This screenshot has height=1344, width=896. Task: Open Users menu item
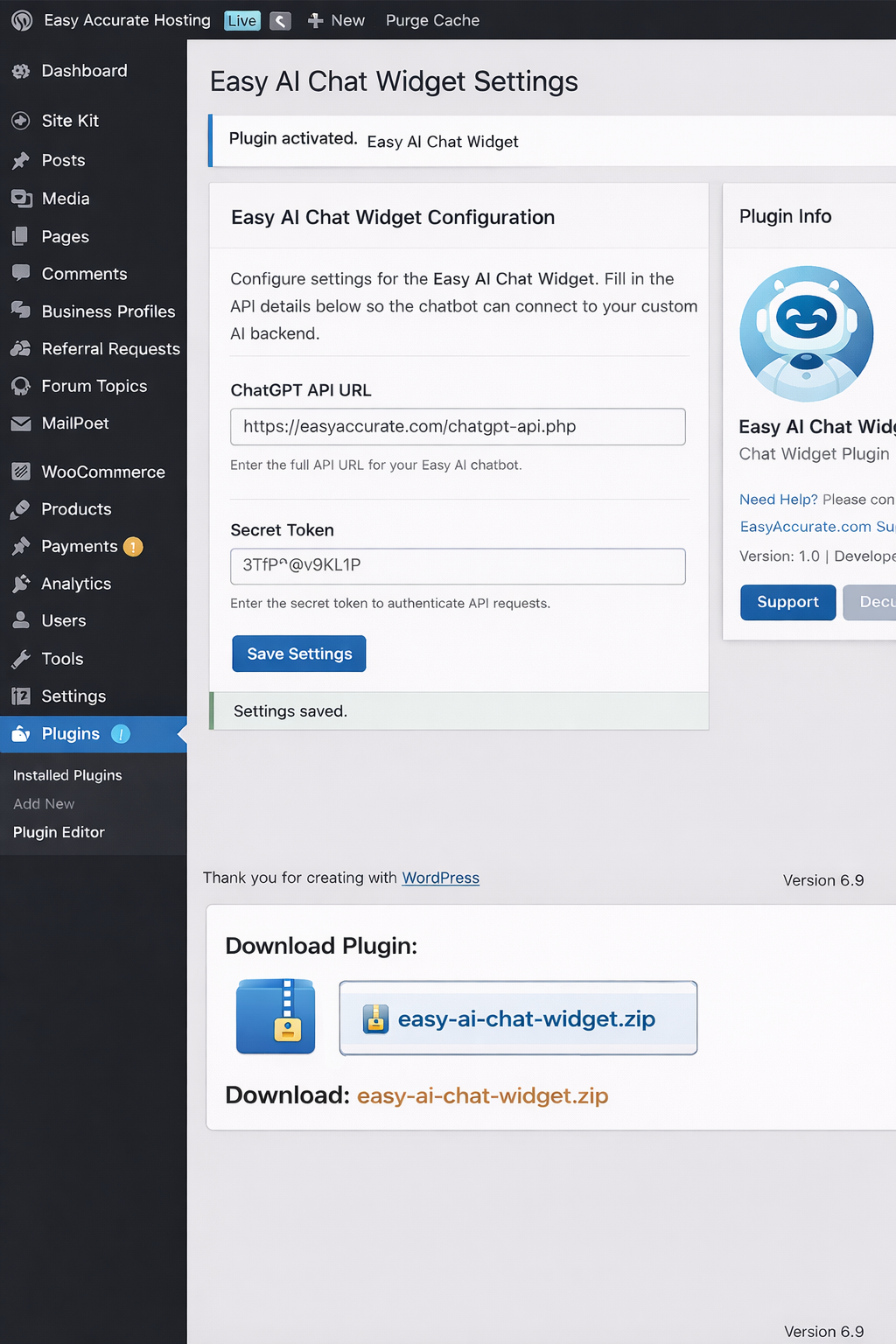pos(63,620)
